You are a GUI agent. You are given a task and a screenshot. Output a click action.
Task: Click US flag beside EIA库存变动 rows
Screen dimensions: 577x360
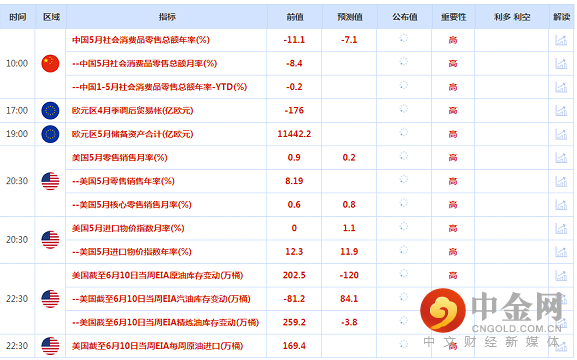(50, 299)
